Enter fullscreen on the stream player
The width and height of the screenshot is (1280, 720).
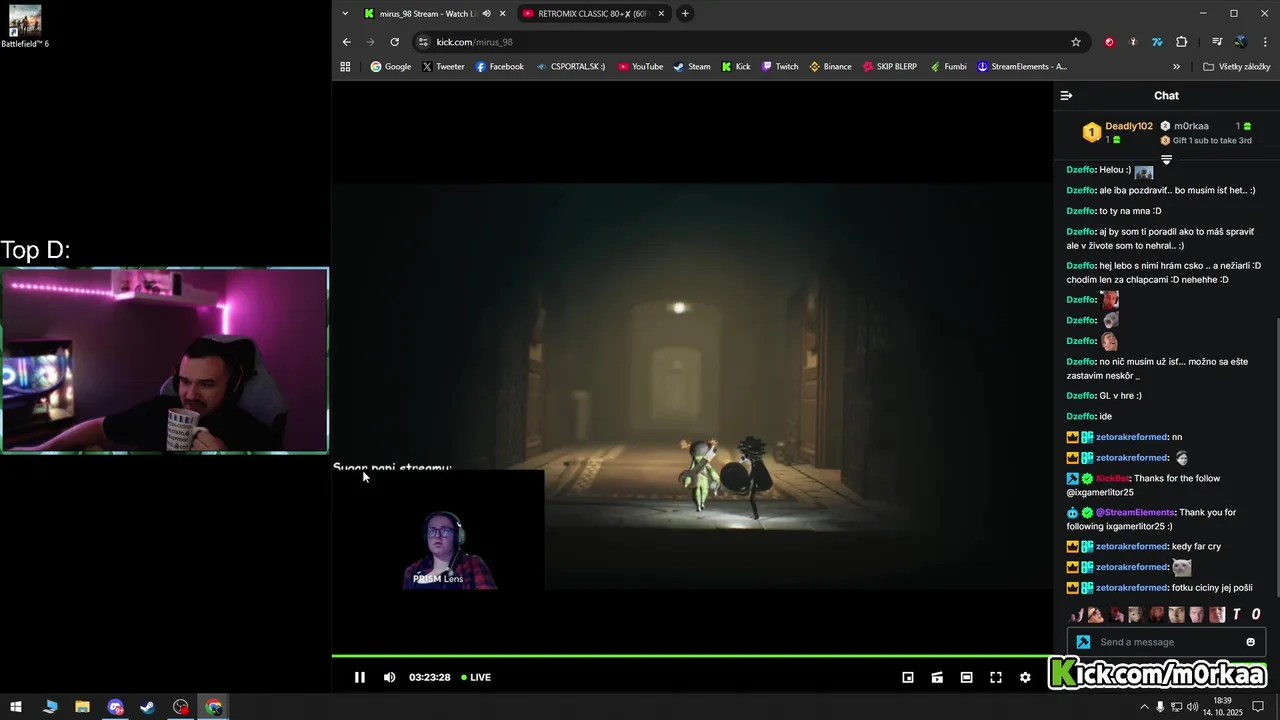pos(996,677)
